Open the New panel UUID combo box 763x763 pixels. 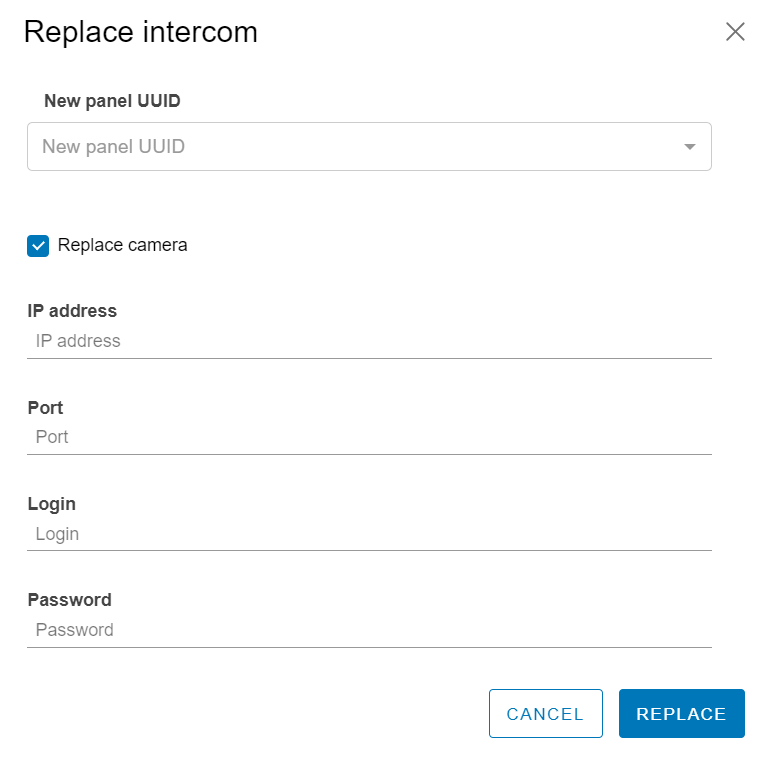point(369,146)
